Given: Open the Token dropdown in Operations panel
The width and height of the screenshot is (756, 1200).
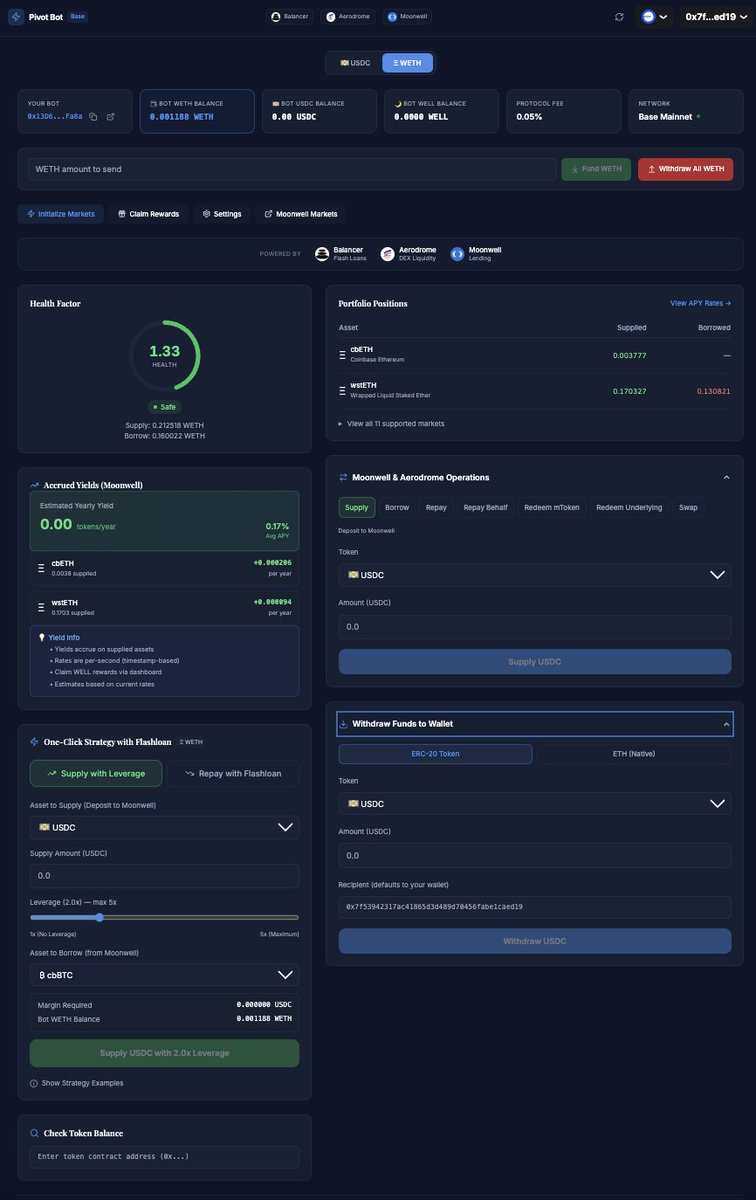Looking at the screenshot, I should pos(535,575).
